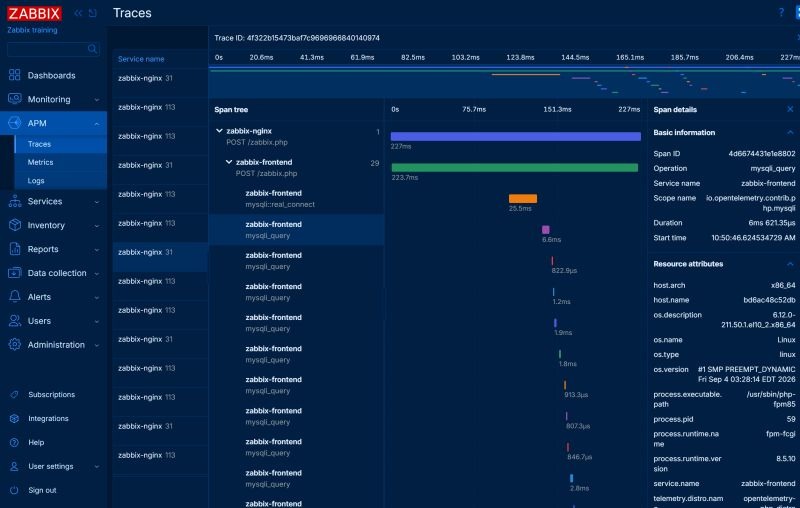Open the Traces submenu item
The image size is (800, 508).
point(60,144)
